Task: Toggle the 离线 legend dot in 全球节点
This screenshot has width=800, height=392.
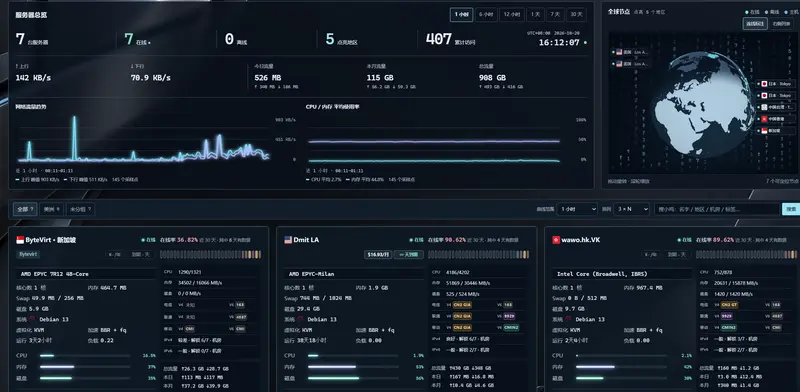Action: (766, 12)
